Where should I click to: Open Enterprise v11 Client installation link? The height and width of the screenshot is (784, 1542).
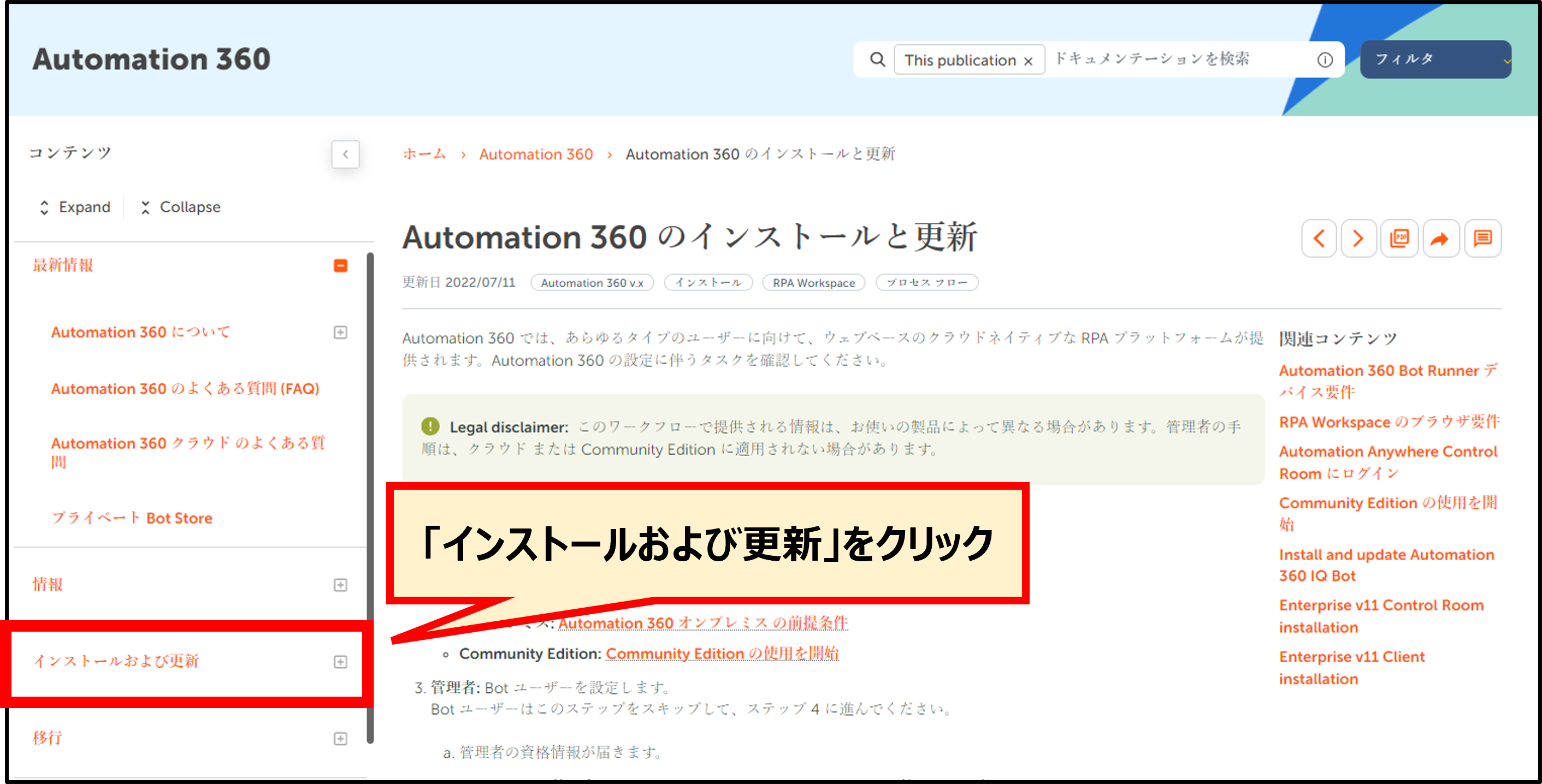pyautogui.click(x=1352, y=668)
